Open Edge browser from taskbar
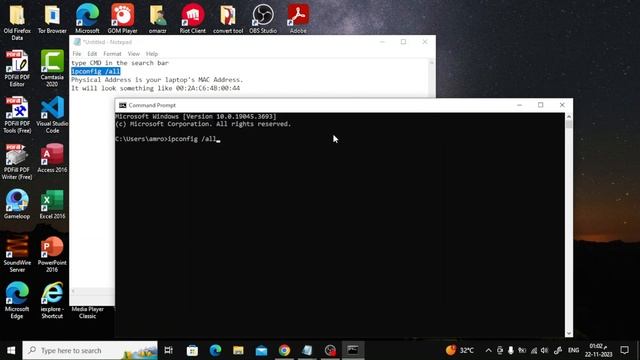 [215, 350]
